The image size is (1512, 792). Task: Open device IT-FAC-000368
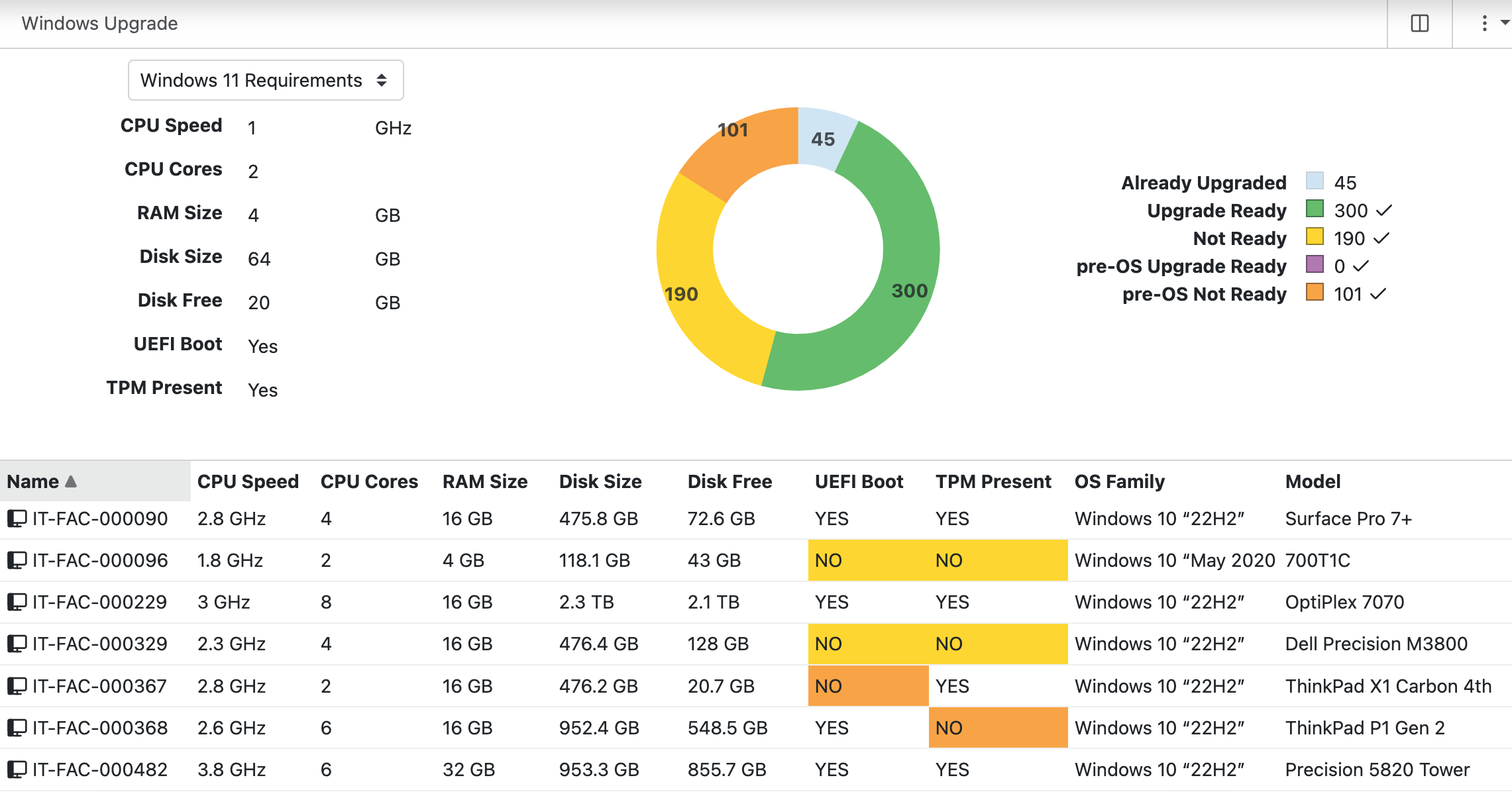point(100,728)
